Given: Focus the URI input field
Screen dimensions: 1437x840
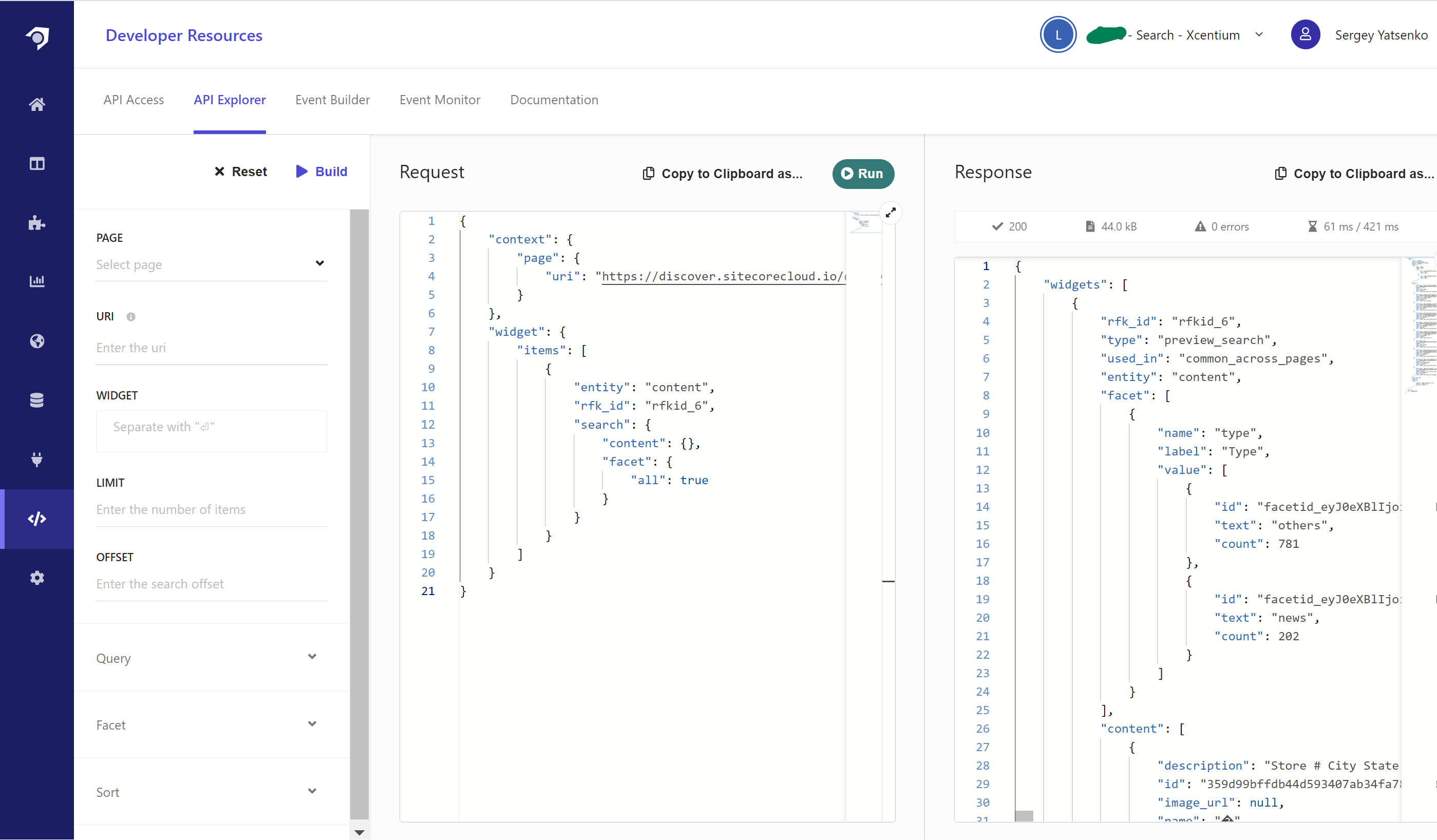Looking at the screenshot, I should click(212, 348).
